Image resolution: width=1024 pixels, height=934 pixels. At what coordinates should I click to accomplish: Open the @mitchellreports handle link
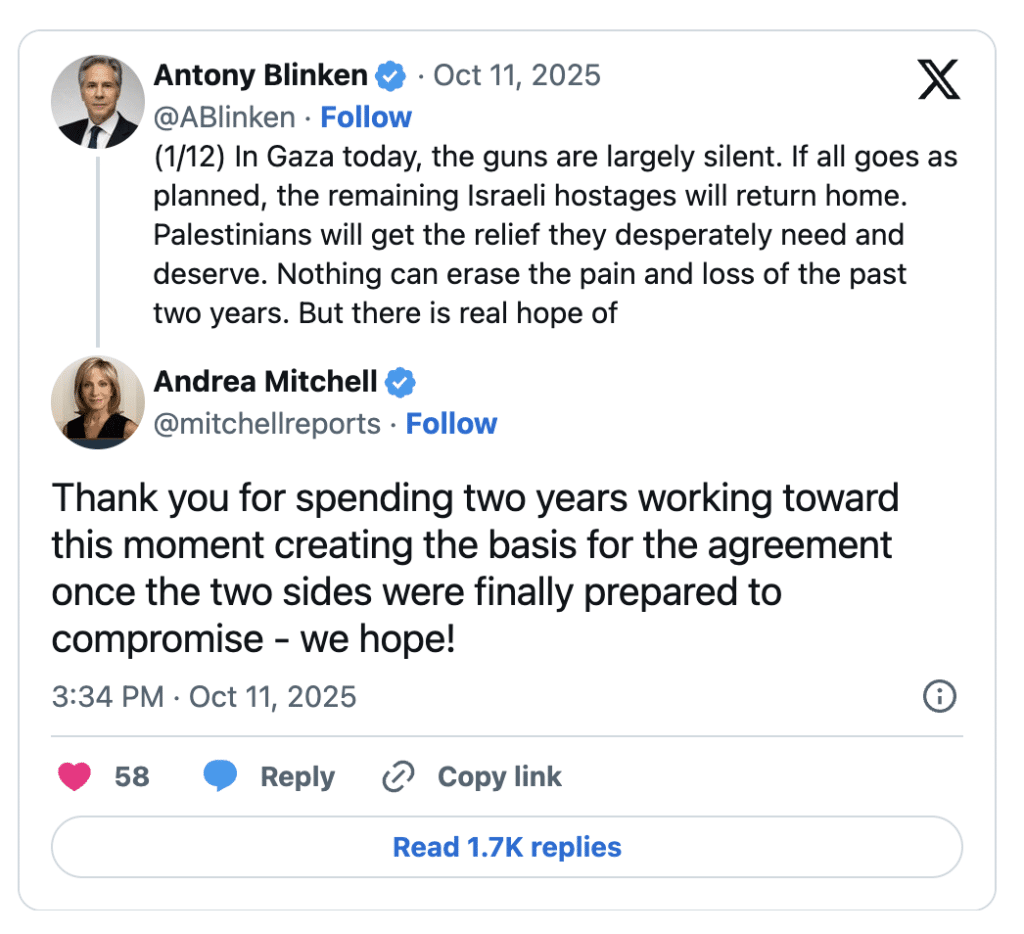tap(267, 424)
